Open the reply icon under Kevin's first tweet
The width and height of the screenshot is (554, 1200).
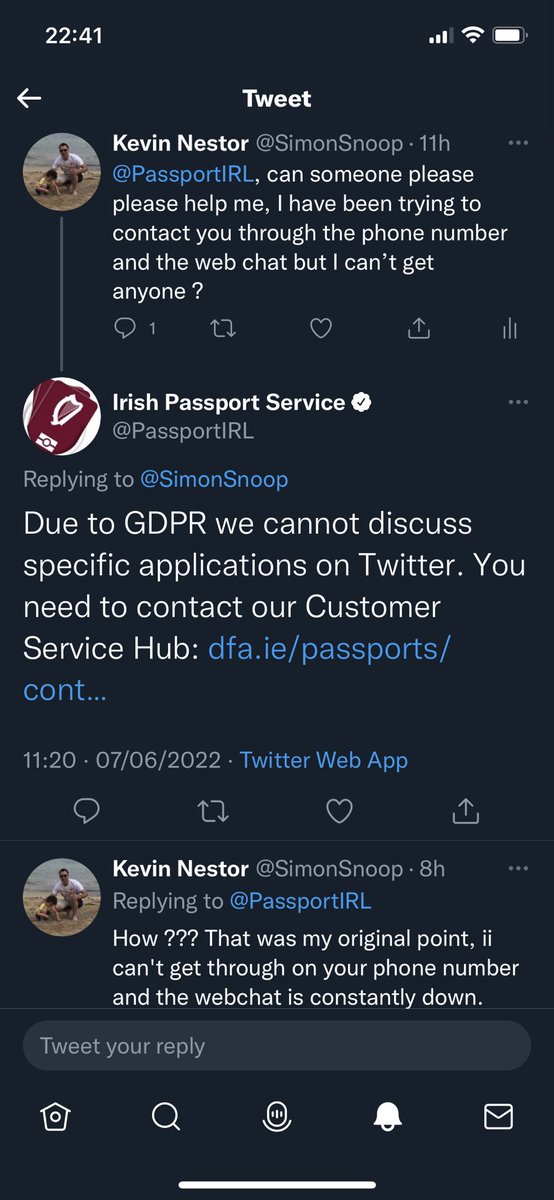pyautogui.click(x=124, y=327)
